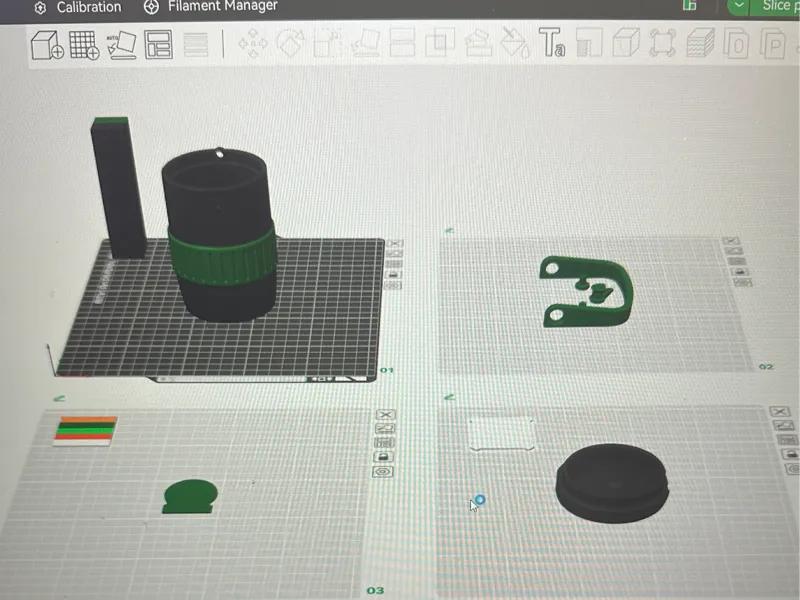Click the split to parts icon
Screen dimensions: 800x600
pos(772,44)
